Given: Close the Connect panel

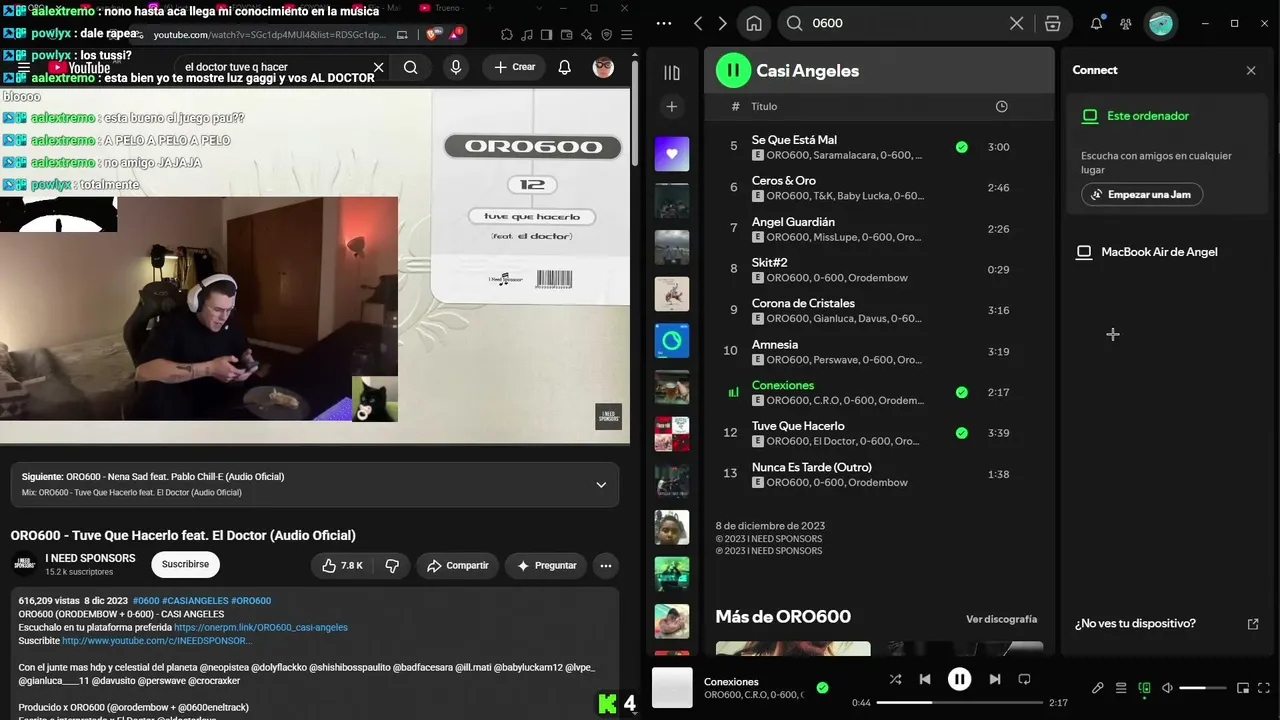Looking at the screenshot, I should (1251, 70).
